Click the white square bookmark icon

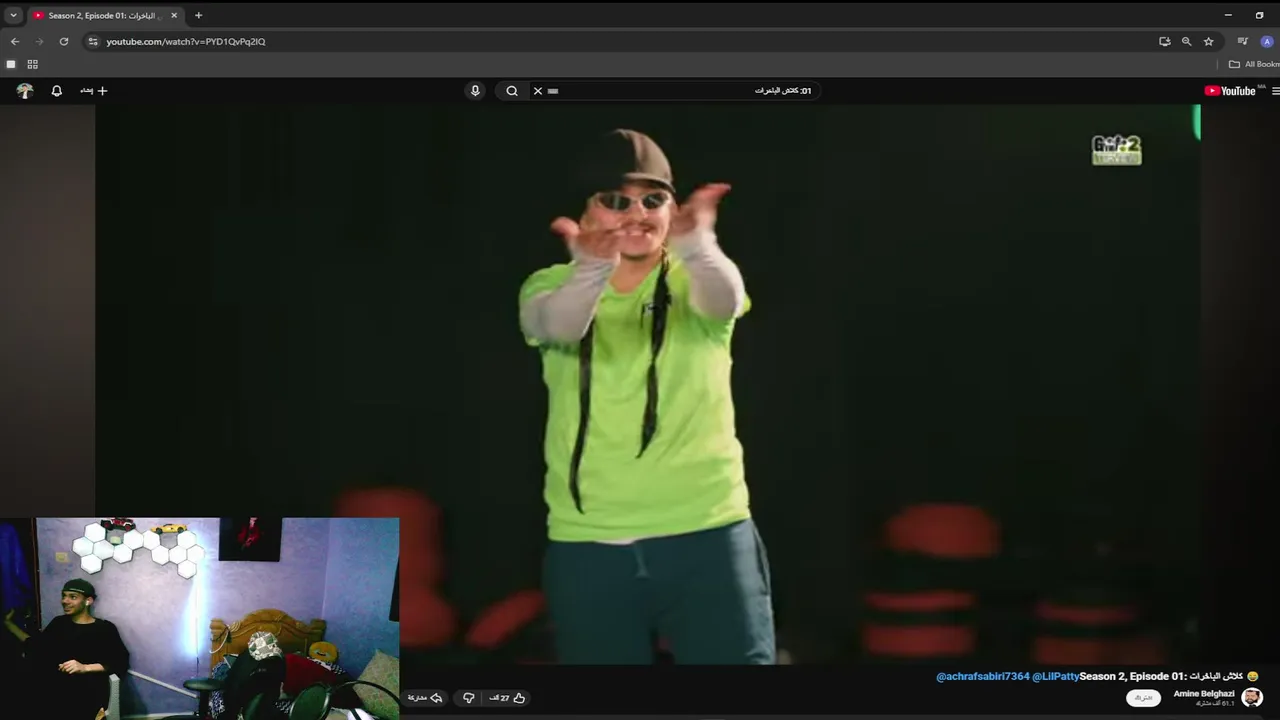click(11, 64)
